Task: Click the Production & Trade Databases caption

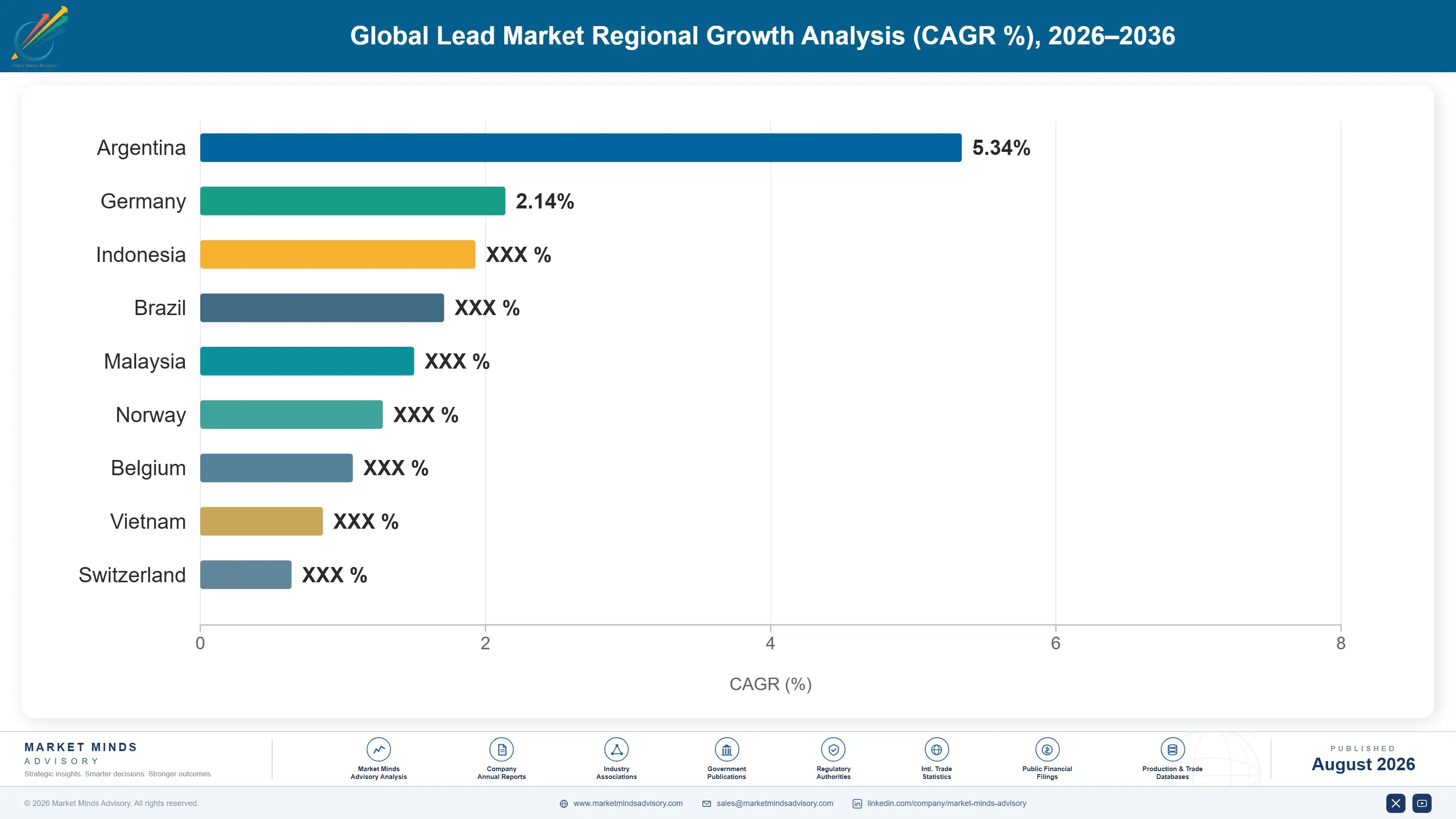Action: [1172, 773]
